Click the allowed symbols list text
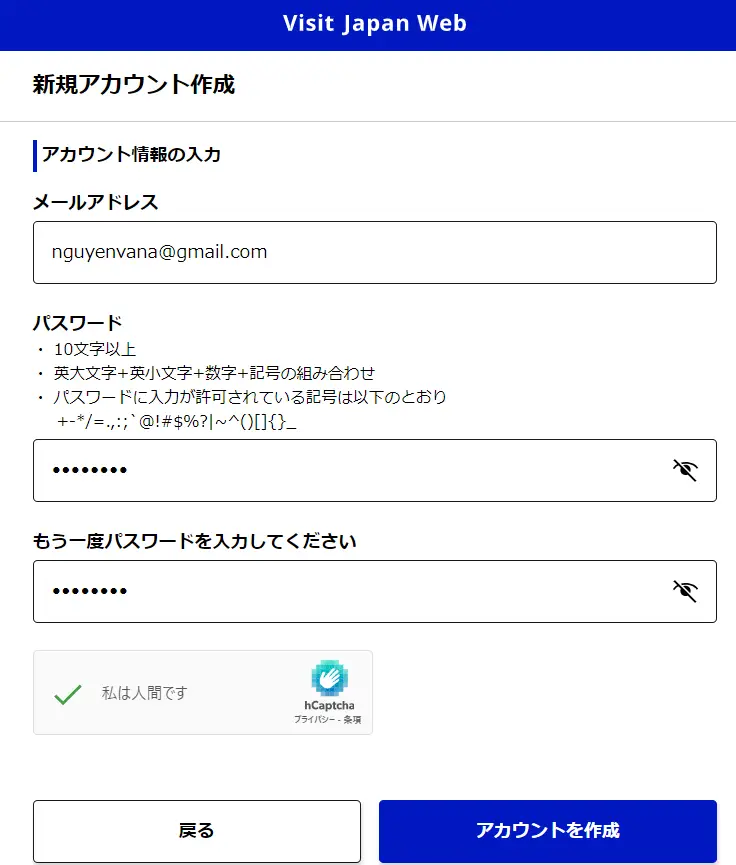This screenshot has width=736, height=865. click(177, 422)
